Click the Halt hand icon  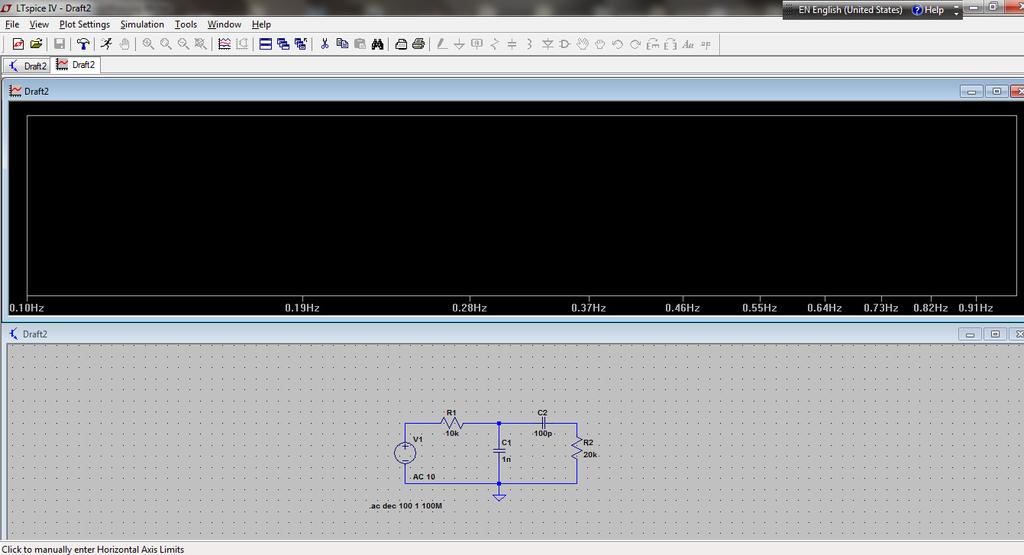coord(124,44)
